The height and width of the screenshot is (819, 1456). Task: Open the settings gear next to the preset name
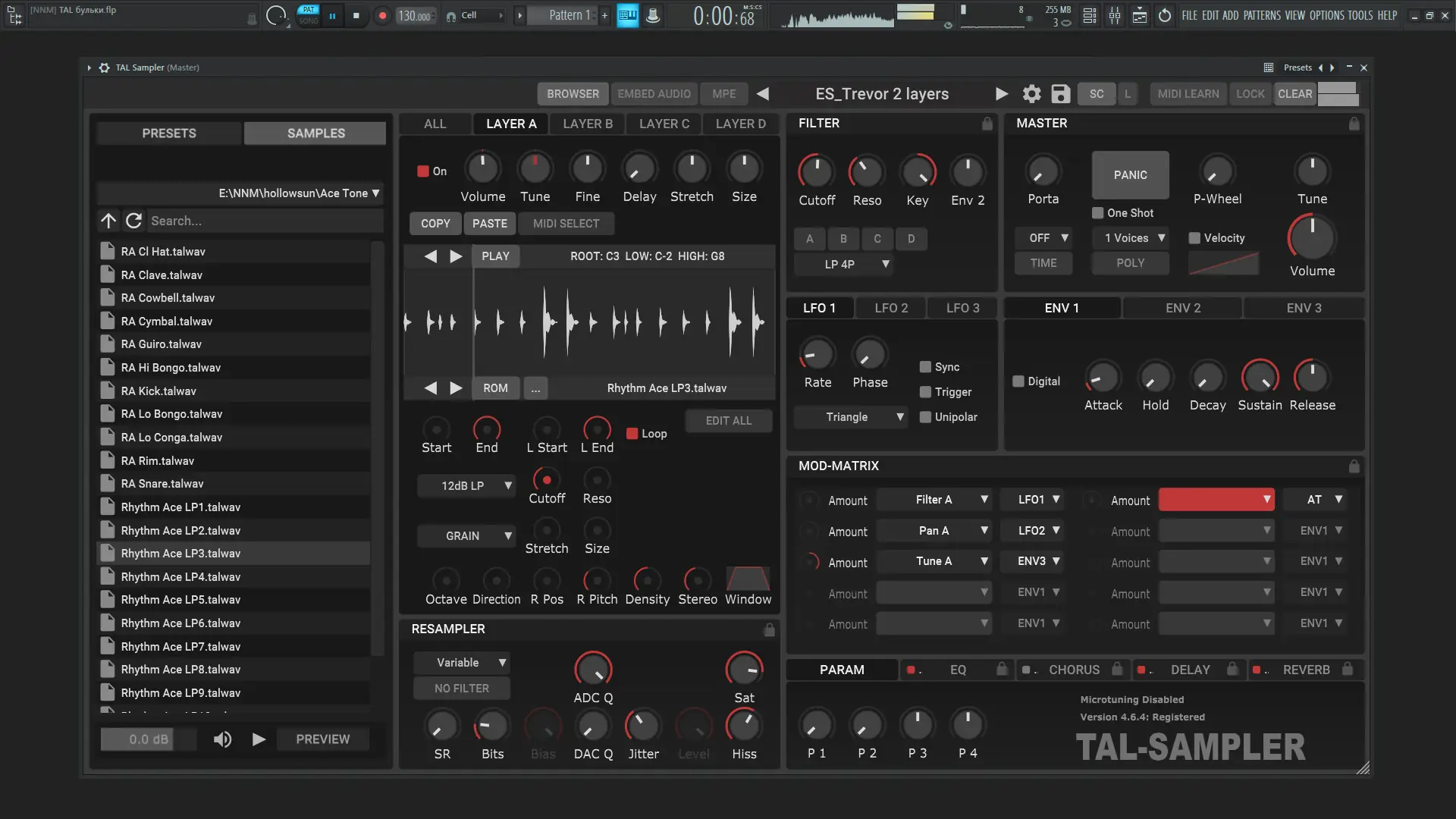pos(1031,94)
